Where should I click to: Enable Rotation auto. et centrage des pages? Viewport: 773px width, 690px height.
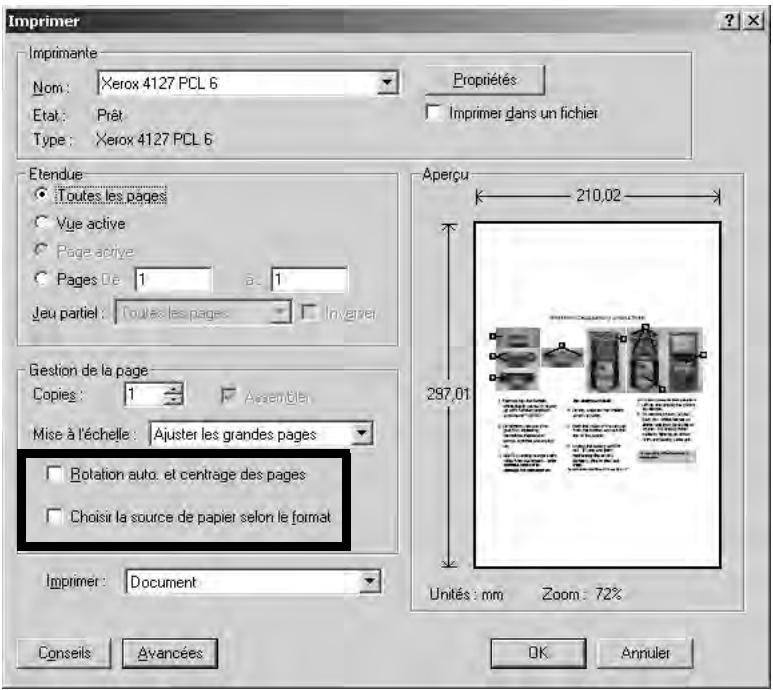click(53, 474)
